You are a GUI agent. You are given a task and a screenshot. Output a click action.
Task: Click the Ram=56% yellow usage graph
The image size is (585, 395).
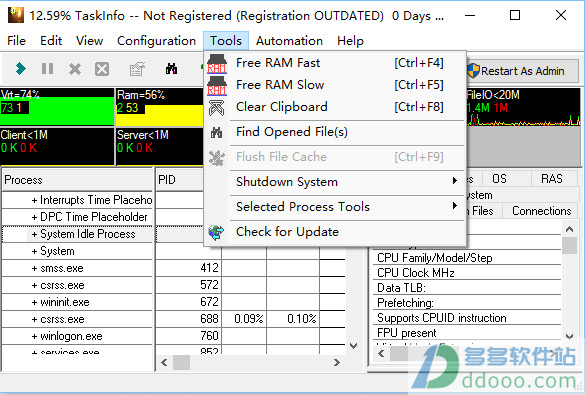click(x=159, y=107)
